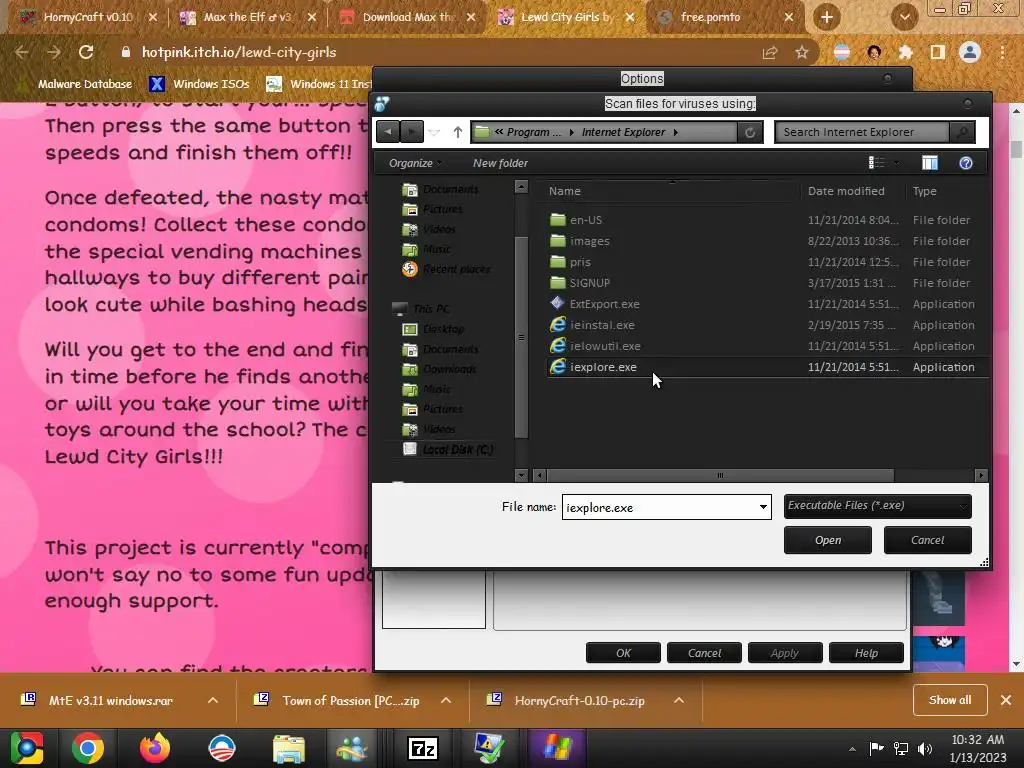Click OK in the Options dialog
The width and height of the screenshot is (1024, 768).
pyautogui.click(x=623, y=653)
